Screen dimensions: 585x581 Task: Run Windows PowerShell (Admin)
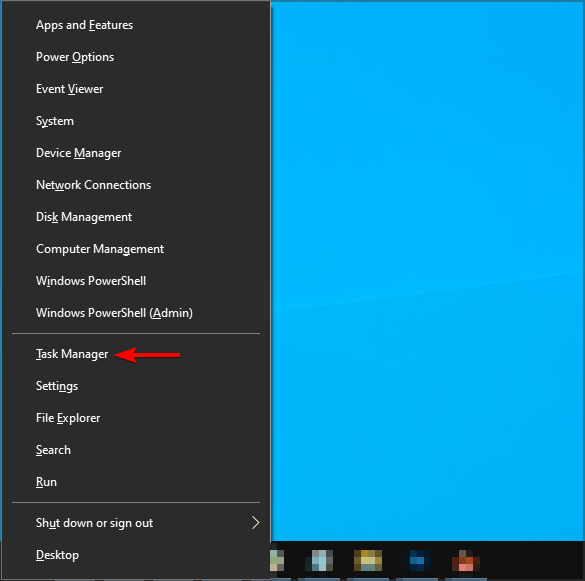(x=136, y=313)
